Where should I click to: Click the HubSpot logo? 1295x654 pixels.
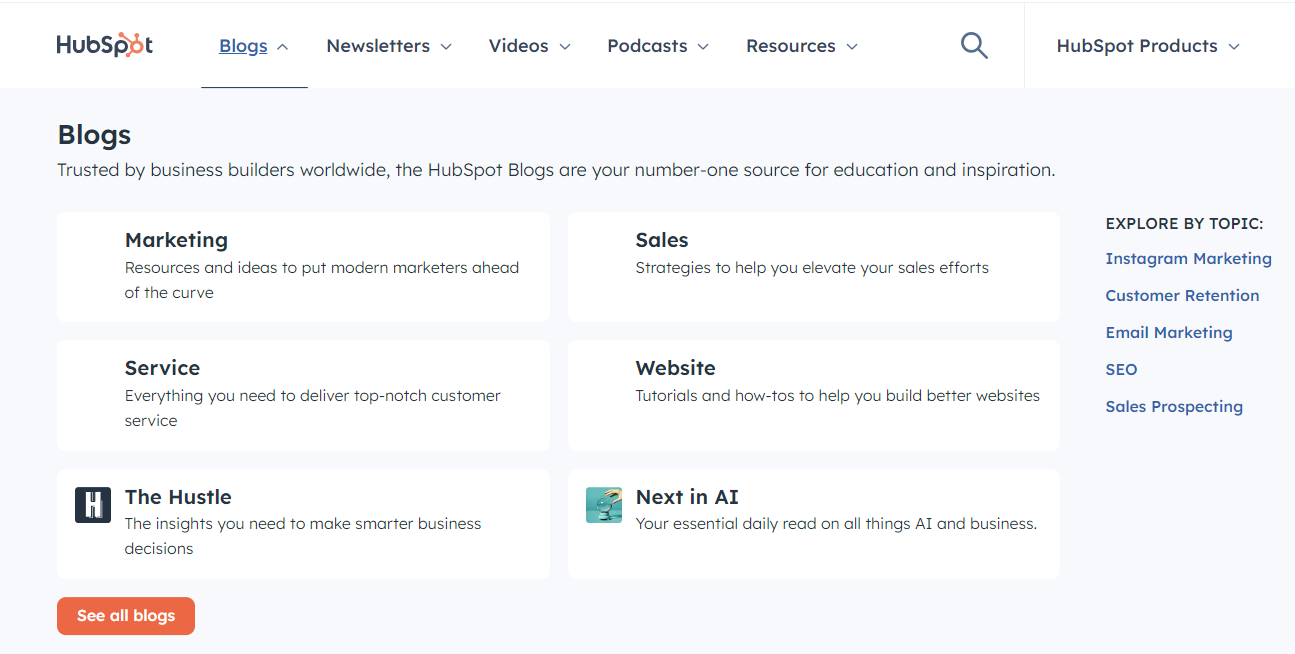click(104, 45)
